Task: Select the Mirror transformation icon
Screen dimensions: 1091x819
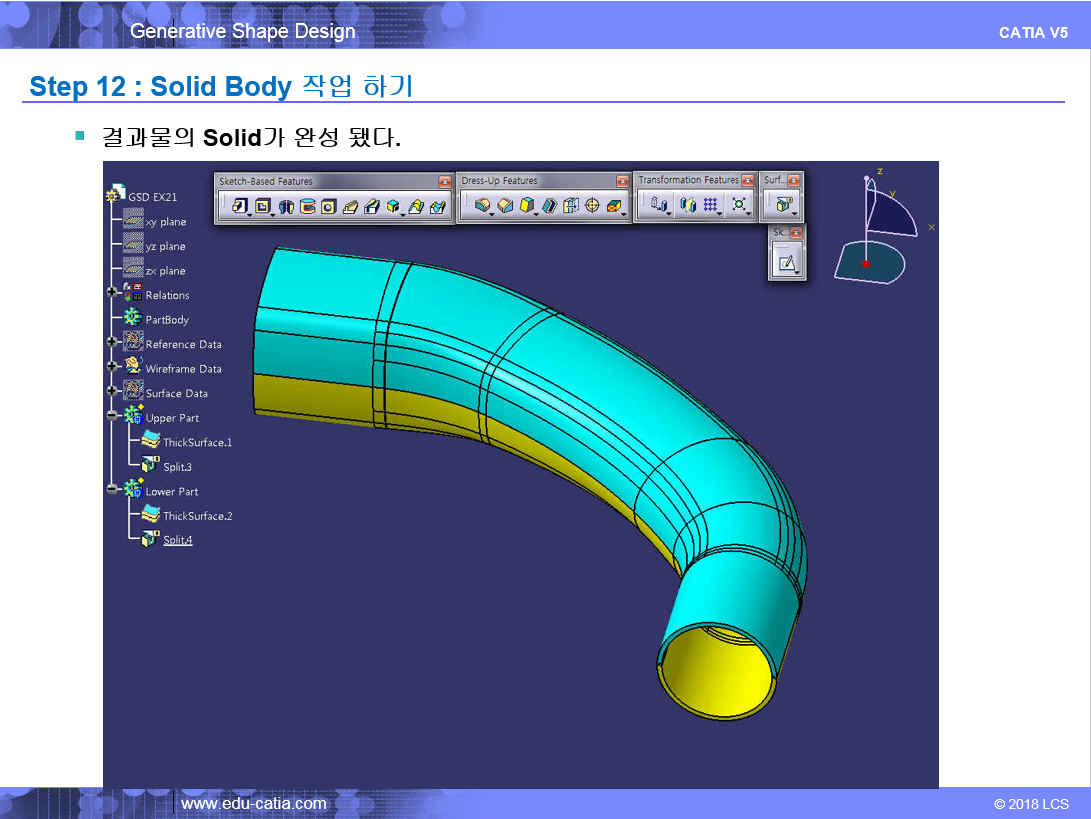Action: point(688,205)
